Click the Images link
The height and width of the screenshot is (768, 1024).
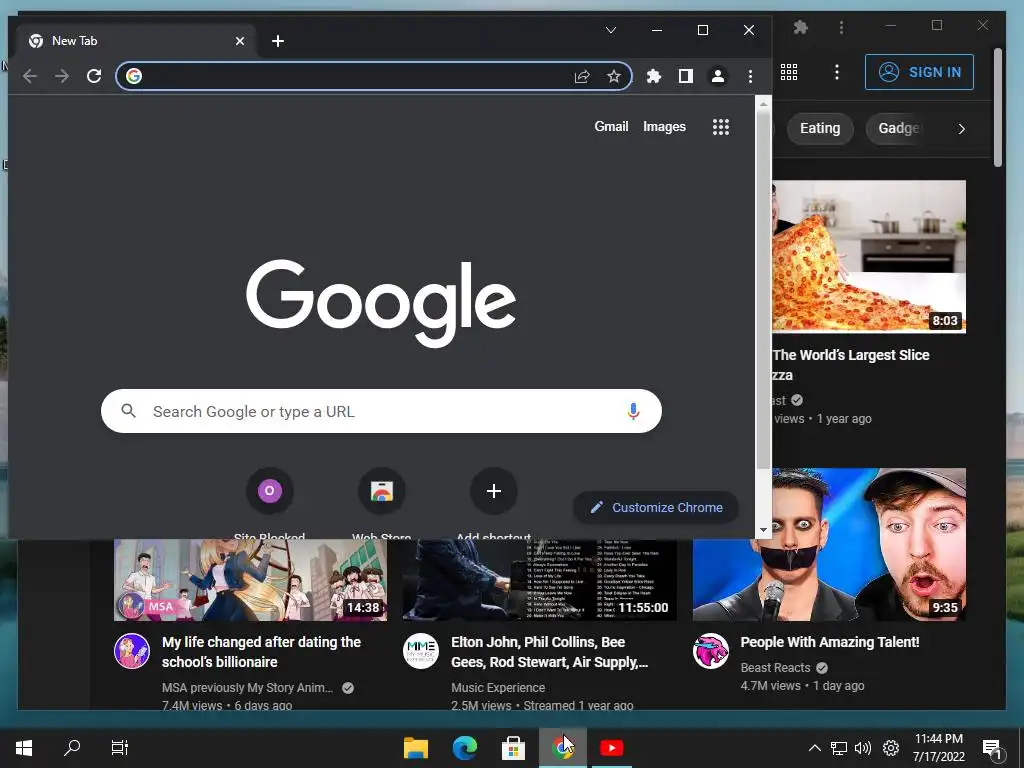coord(664,127)
